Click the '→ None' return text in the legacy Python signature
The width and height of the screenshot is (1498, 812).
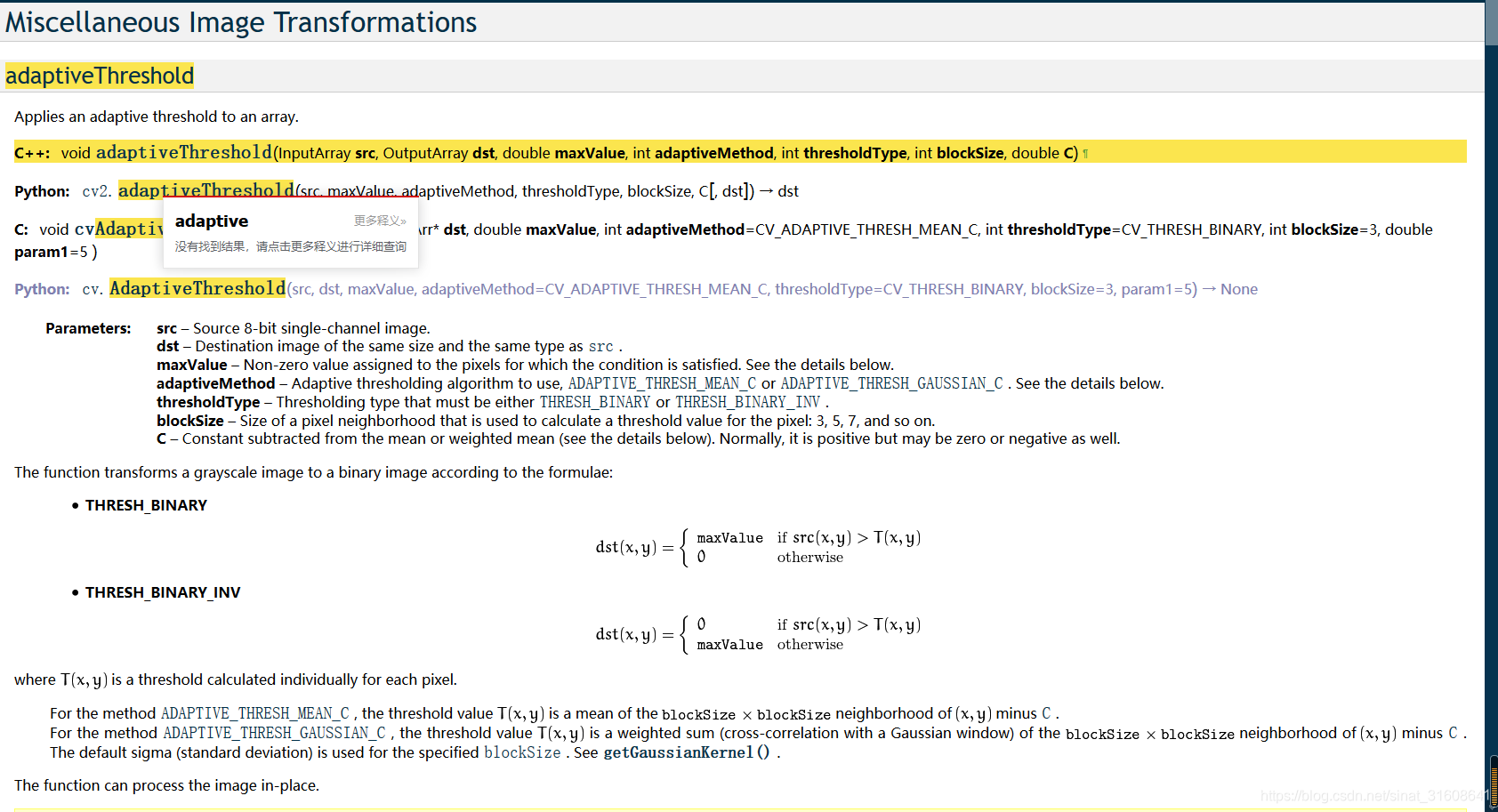pos(1229,289)
